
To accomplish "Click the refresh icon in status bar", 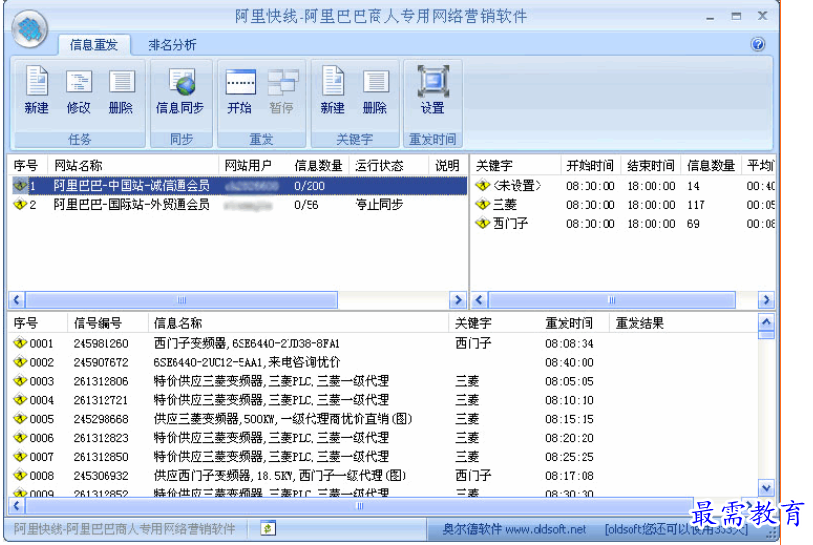I will point(268,528).
